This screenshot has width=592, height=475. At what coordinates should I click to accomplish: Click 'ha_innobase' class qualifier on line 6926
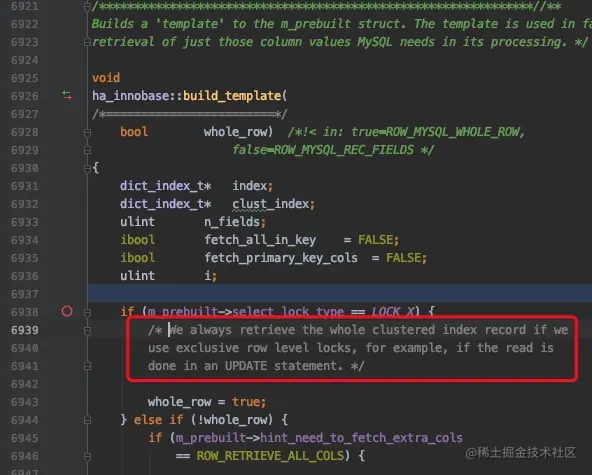click(x=131, y=96)
